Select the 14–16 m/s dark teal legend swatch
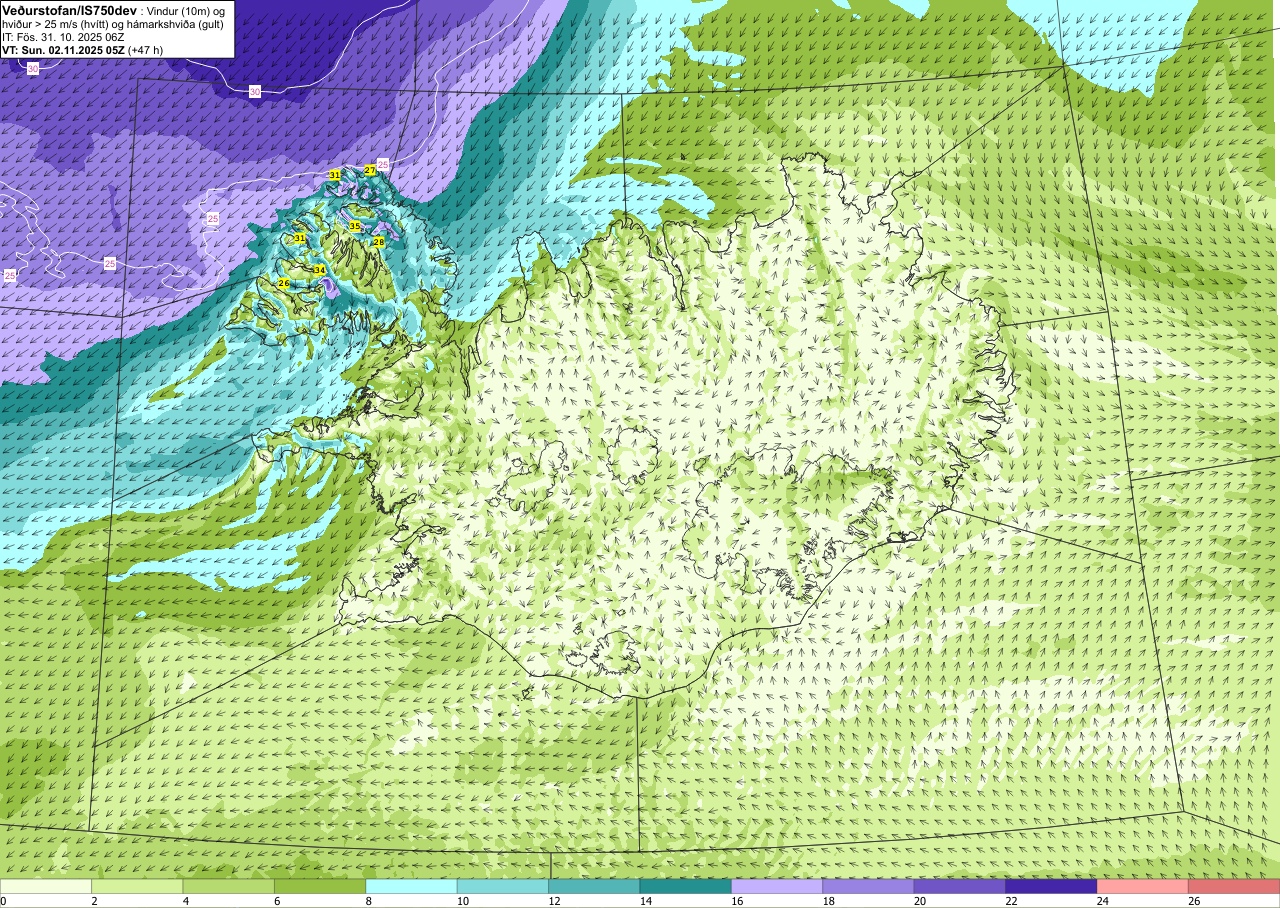This screenshot has width=1280, height=908. 686,886
